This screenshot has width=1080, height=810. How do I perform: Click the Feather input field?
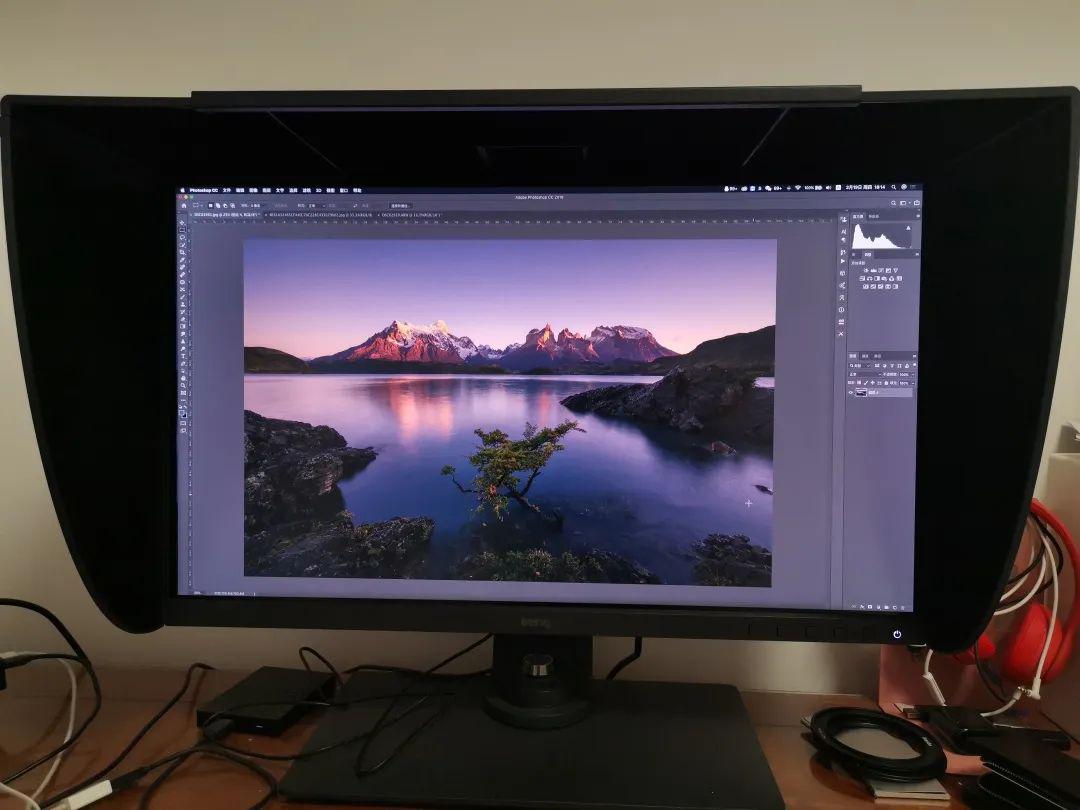[x=256, y=206]
